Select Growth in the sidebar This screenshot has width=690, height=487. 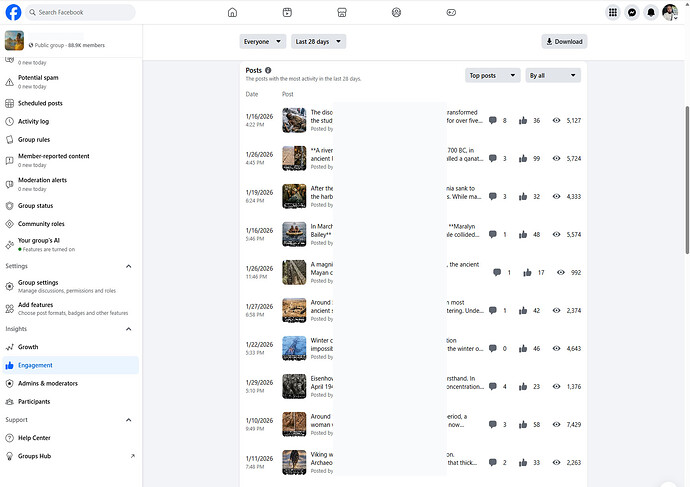click(28, 347)
